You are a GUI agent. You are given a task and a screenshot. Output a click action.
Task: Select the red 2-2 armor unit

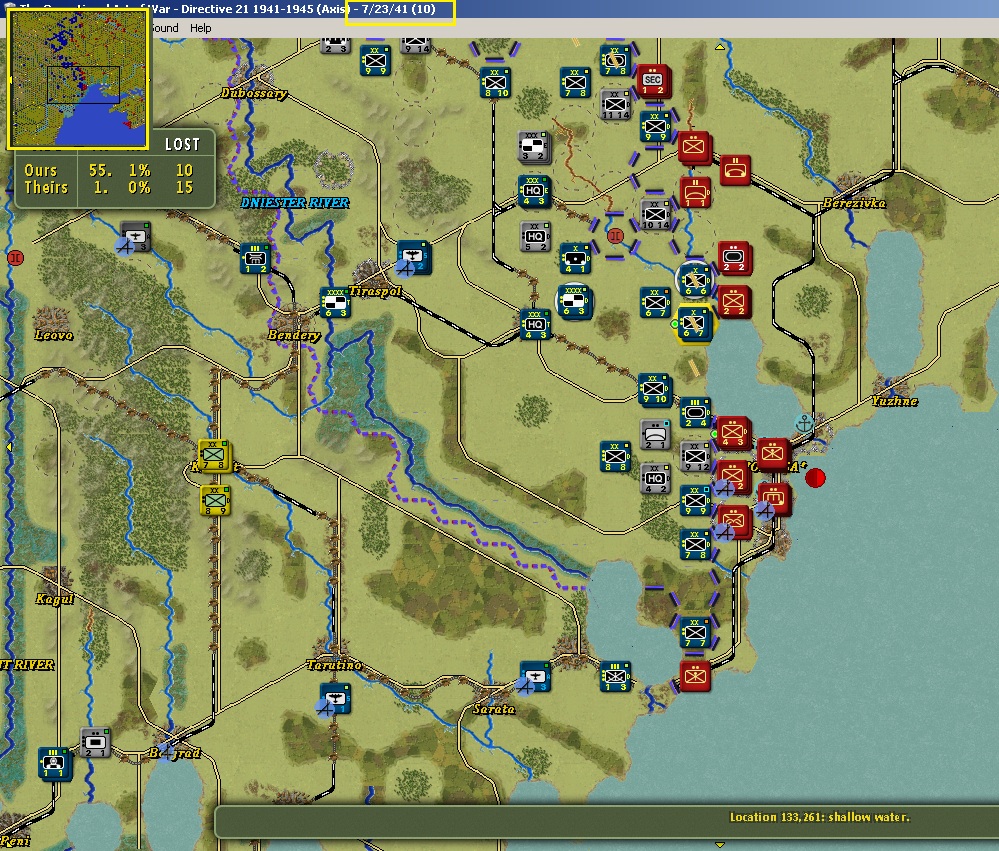click(734, 258)
